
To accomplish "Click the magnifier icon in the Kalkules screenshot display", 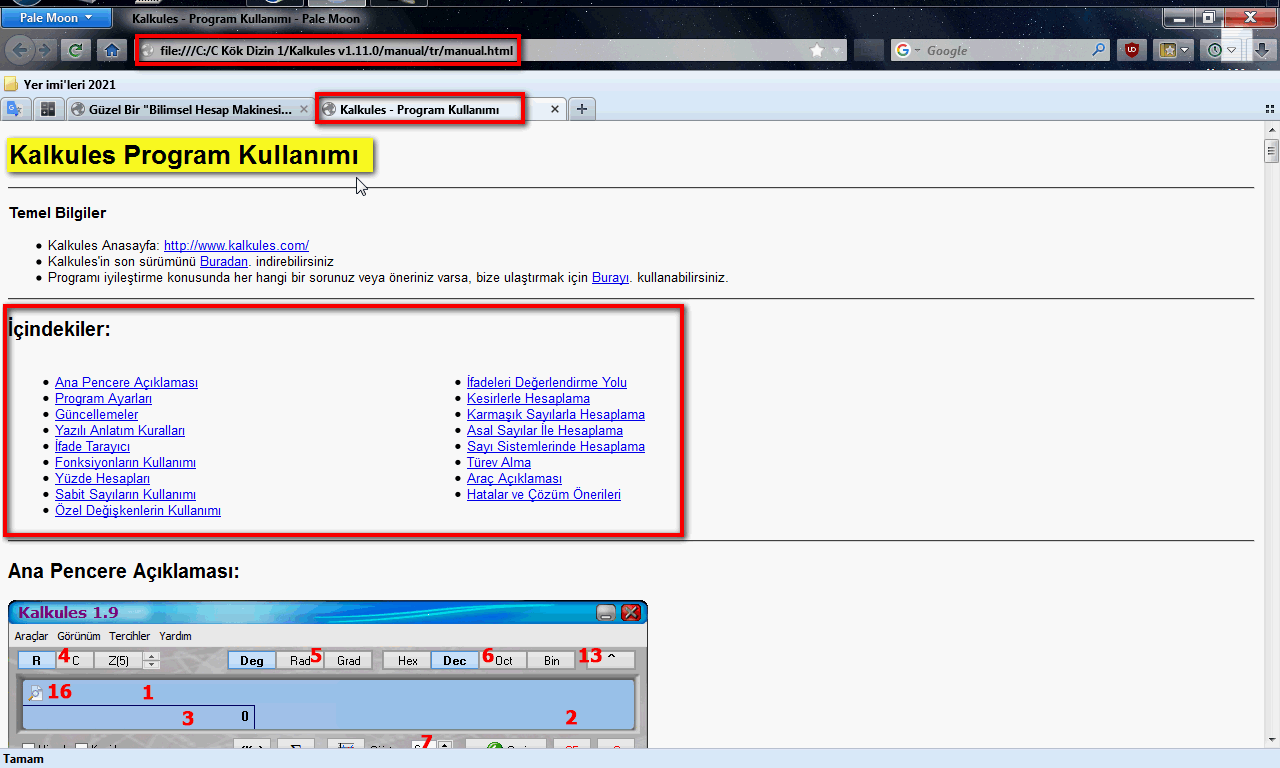I will click(35, 692).
